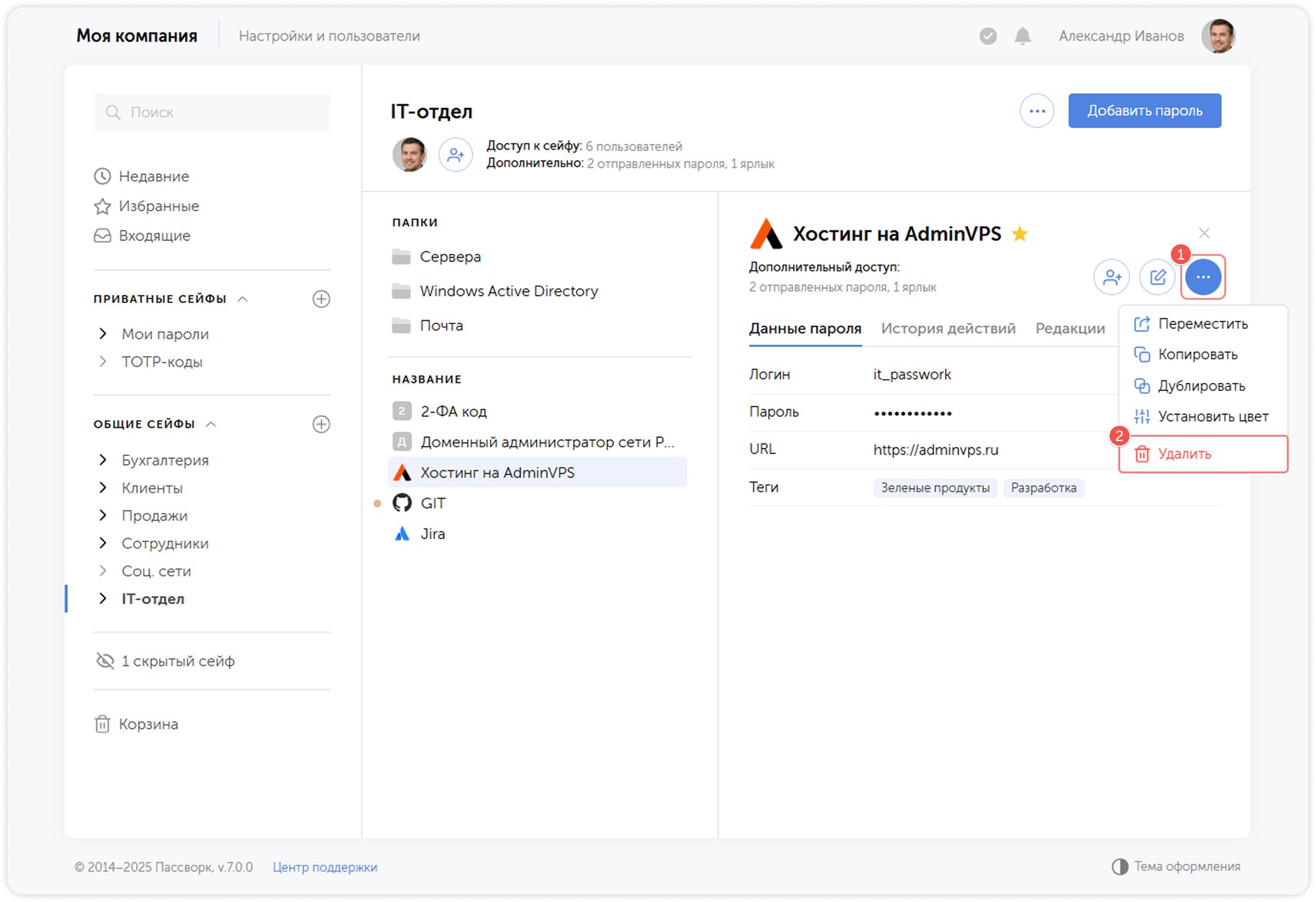Click the search magnifier icon
The width and height of the screenshot is (1316, 902).
(x=113, y=112)
